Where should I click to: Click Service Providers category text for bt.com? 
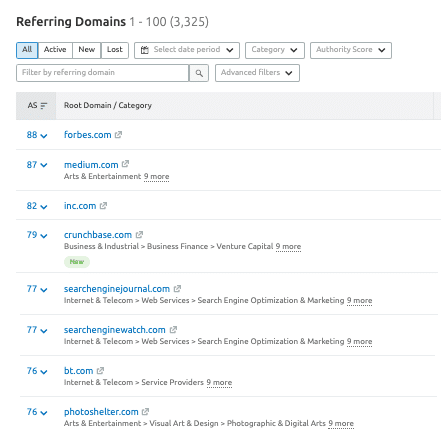click(x=172, y=382)
